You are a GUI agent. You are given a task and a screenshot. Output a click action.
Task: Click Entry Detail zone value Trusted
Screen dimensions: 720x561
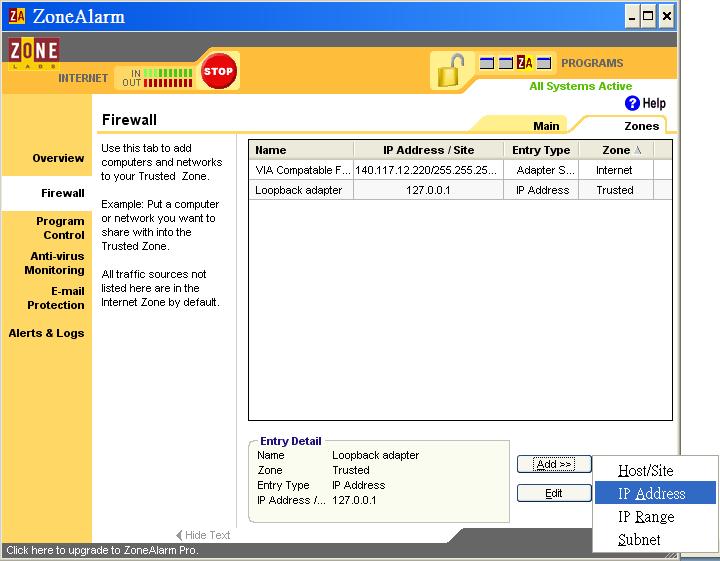351,470
